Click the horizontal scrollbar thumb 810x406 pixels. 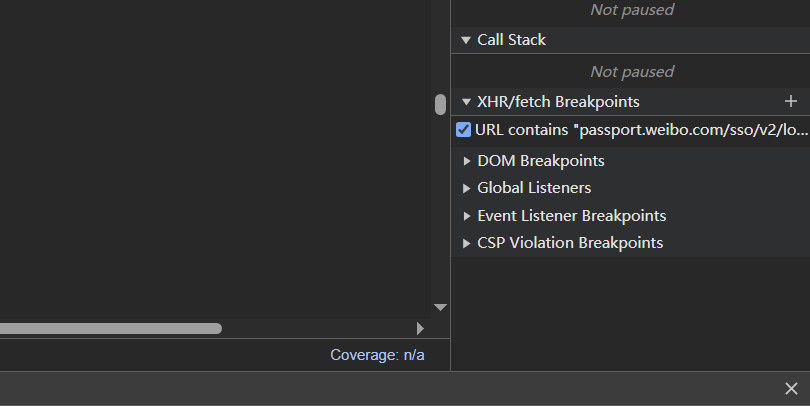click(x=110, y=328)
